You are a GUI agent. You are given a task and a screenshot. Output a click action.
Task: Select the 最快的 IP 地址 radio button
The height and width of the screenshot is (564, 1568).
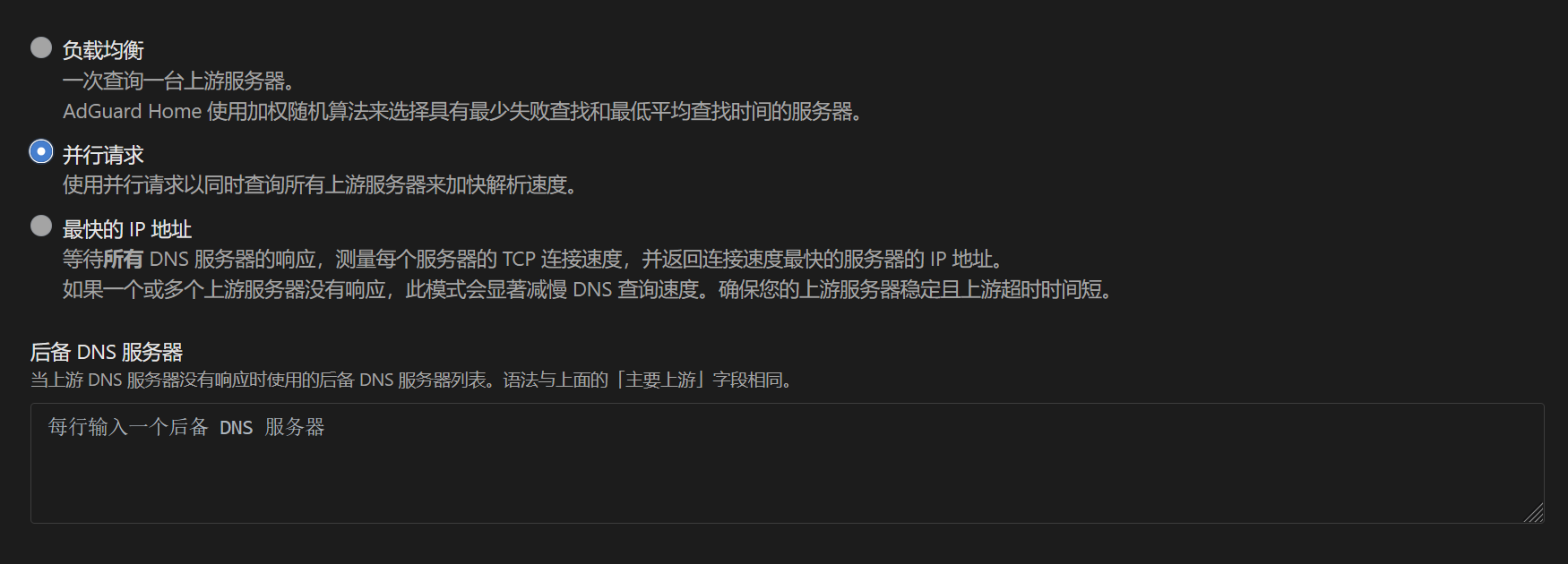[x=41, y=226]
